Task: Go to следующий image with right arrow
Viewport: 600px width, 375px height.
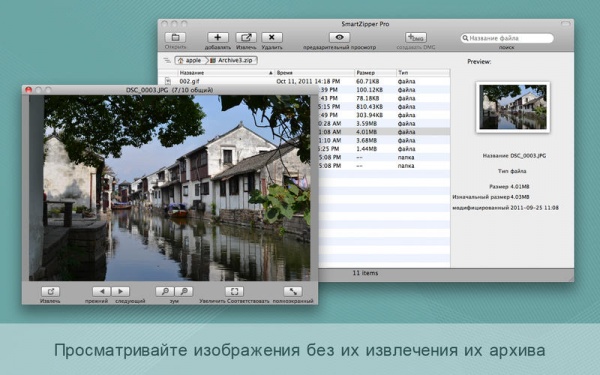Action: coord(121,292)
